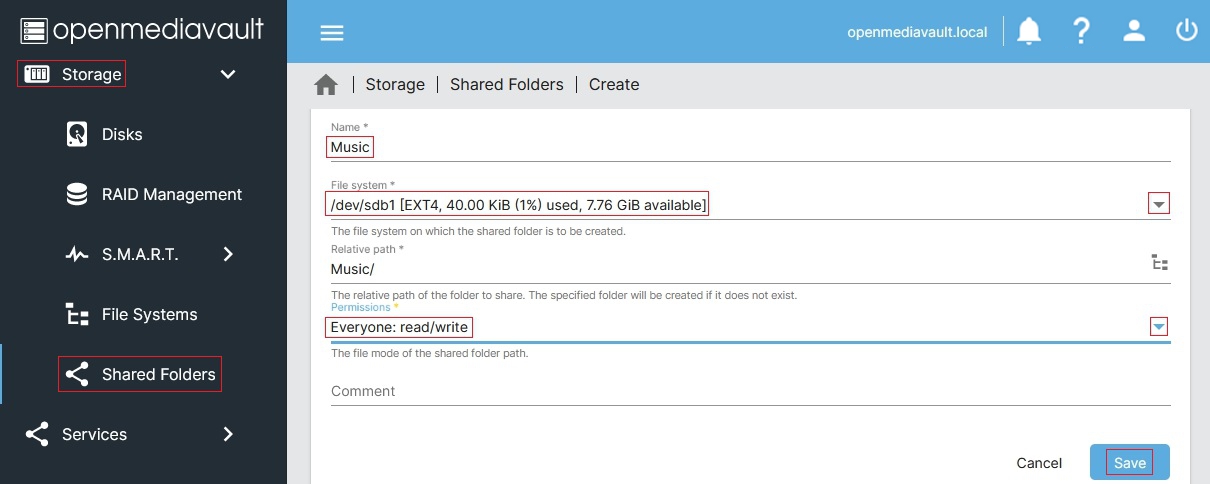
Task: Open Disks in the sidebar
Action: (x=122, y=134)
